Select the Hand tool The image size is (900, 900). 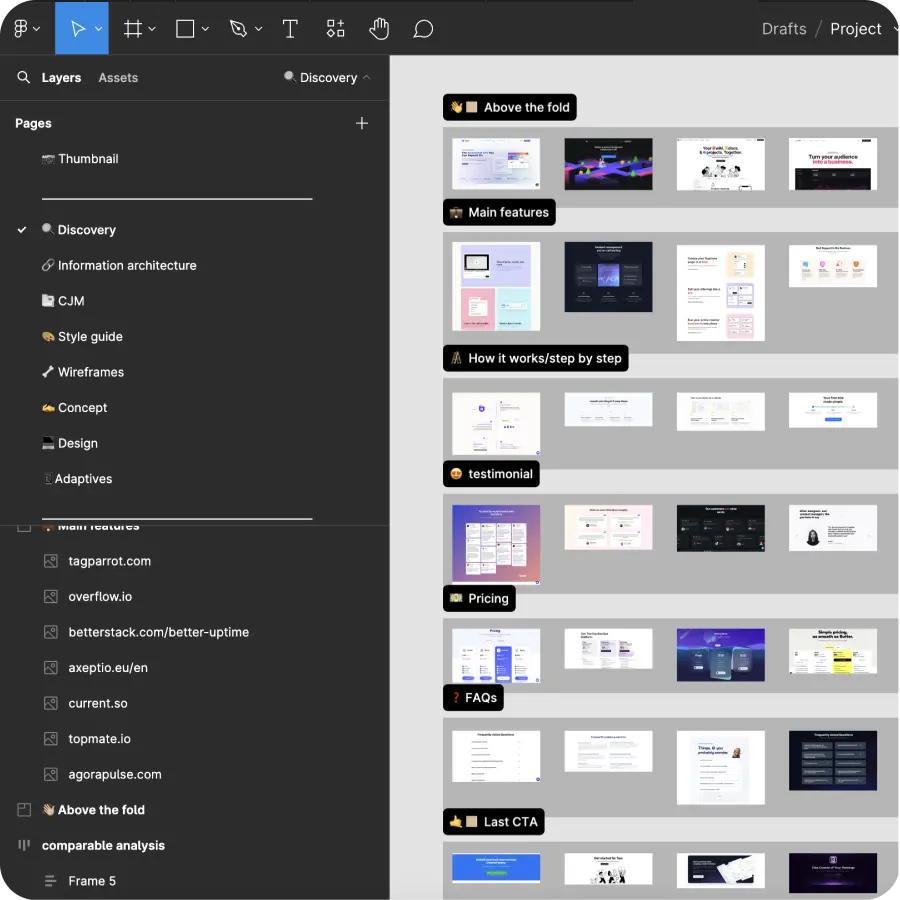379,28
